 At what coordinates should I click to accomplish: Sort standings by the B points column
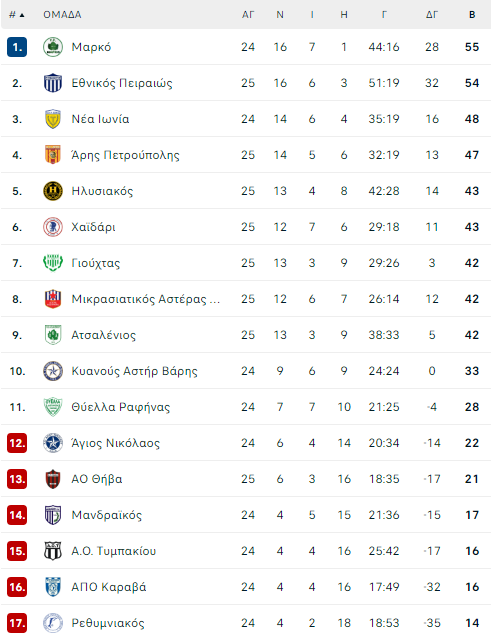pos(472,15)
